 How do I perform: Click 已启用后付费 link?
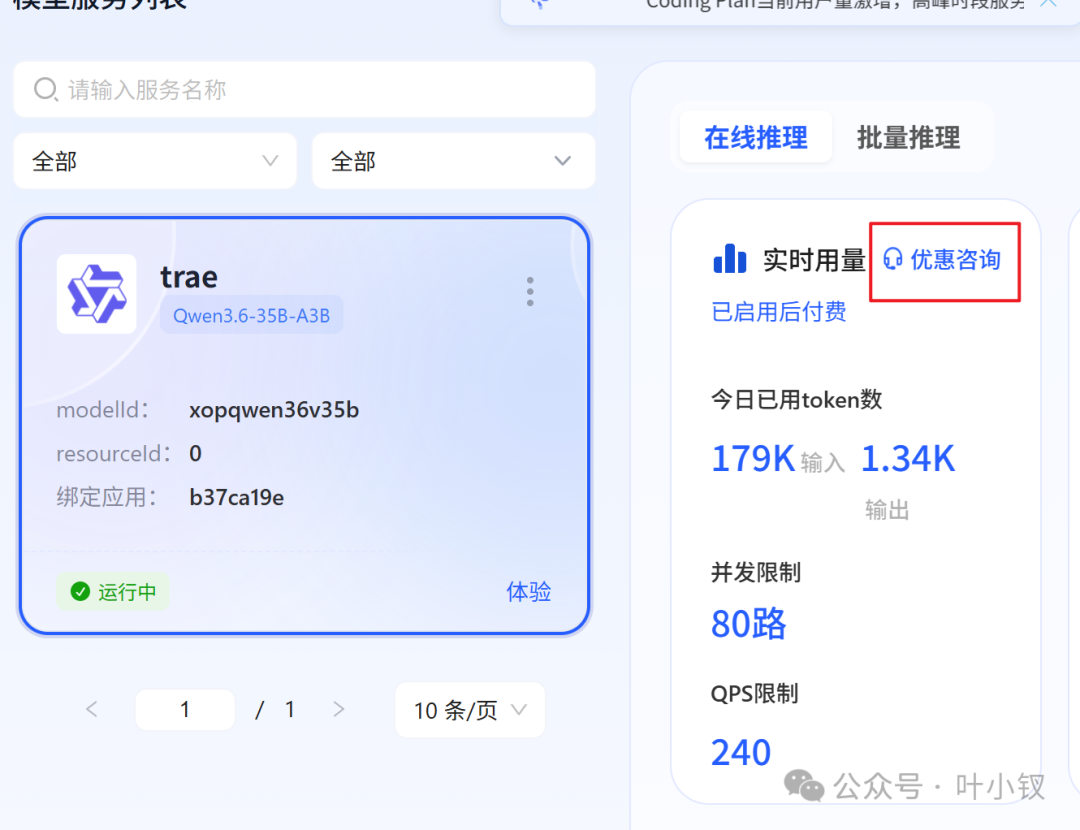(x=778, y=312)
